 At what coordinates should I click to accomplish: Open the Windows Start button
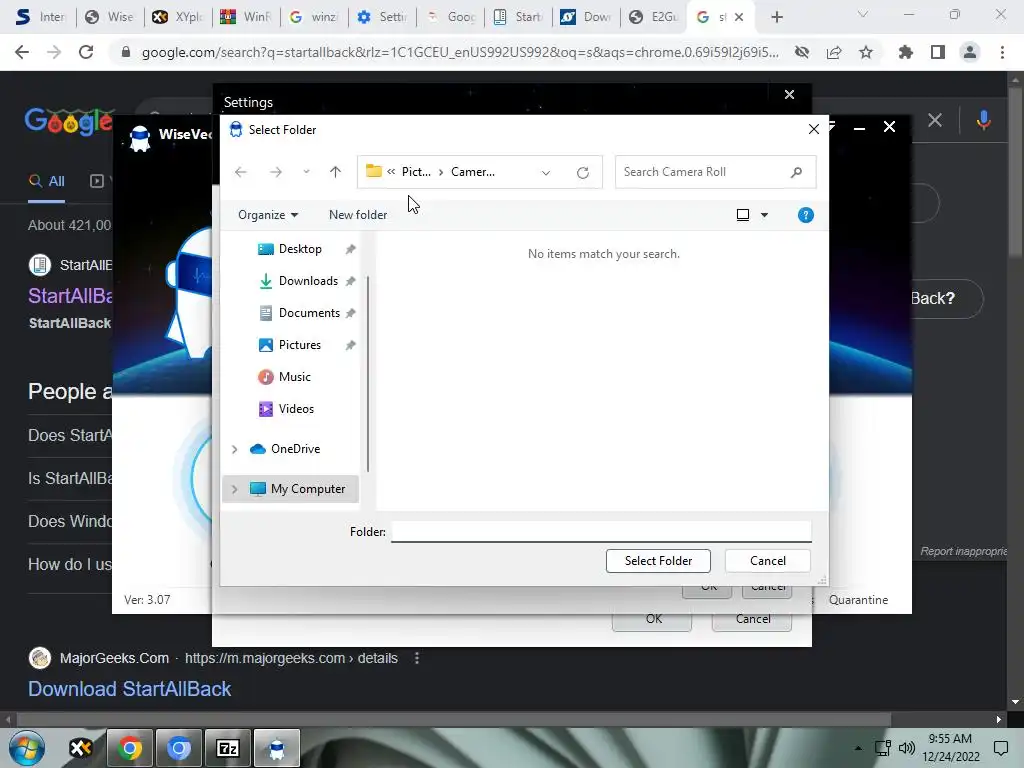click(x=26, y=748)
